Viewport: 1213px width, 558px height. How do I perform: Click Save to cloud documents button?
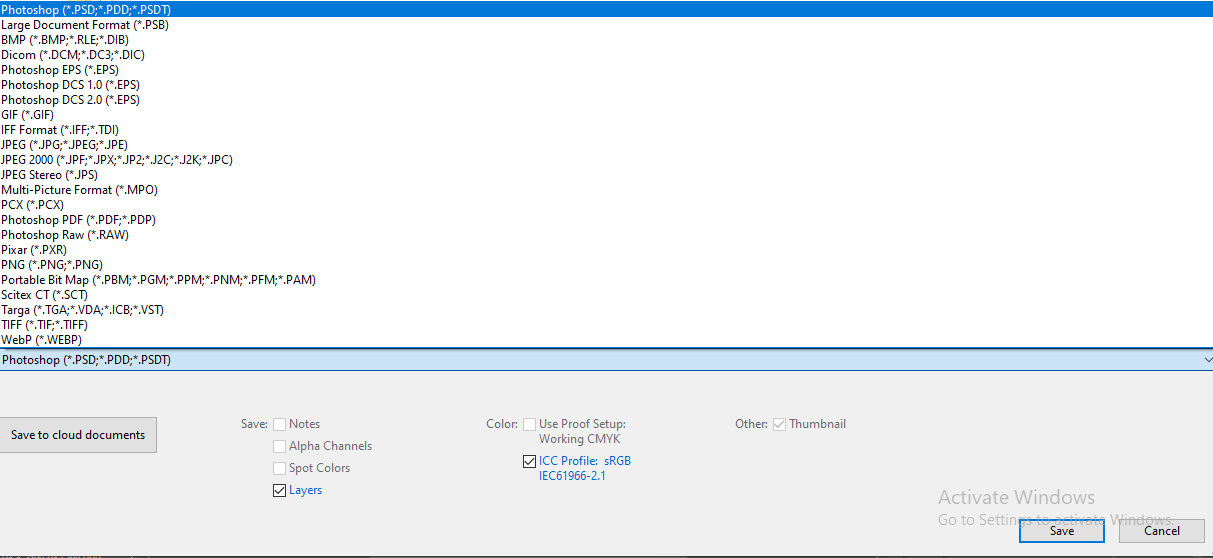(78, 435)
